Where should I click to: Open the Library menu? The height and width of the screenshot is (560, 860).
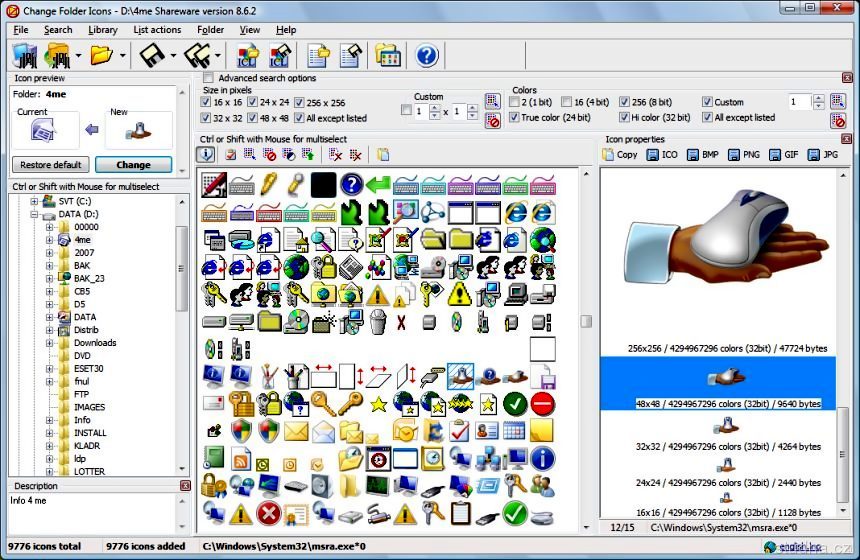(x=103, y=30)
